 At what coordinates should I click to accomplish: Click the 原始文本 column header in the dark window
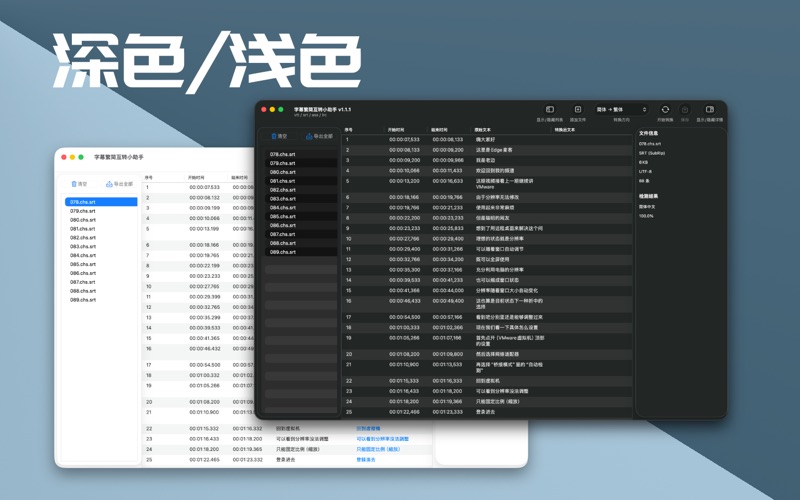[x=484, y=130]
